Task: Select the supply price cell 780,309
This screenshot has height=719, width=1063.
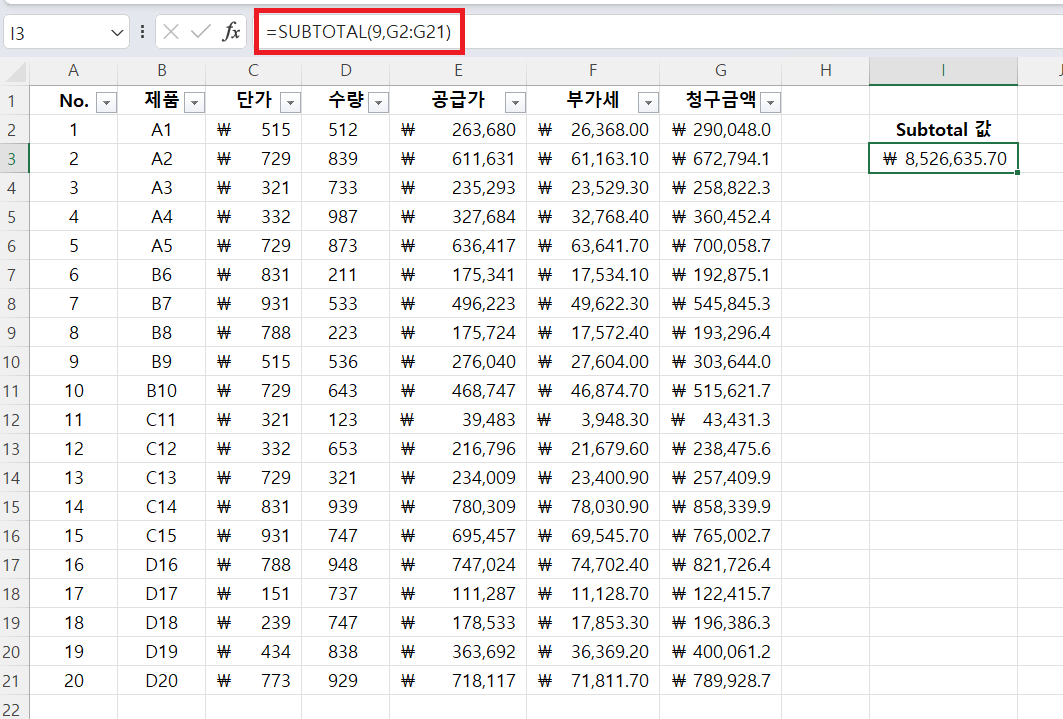Action: (458, 506)
